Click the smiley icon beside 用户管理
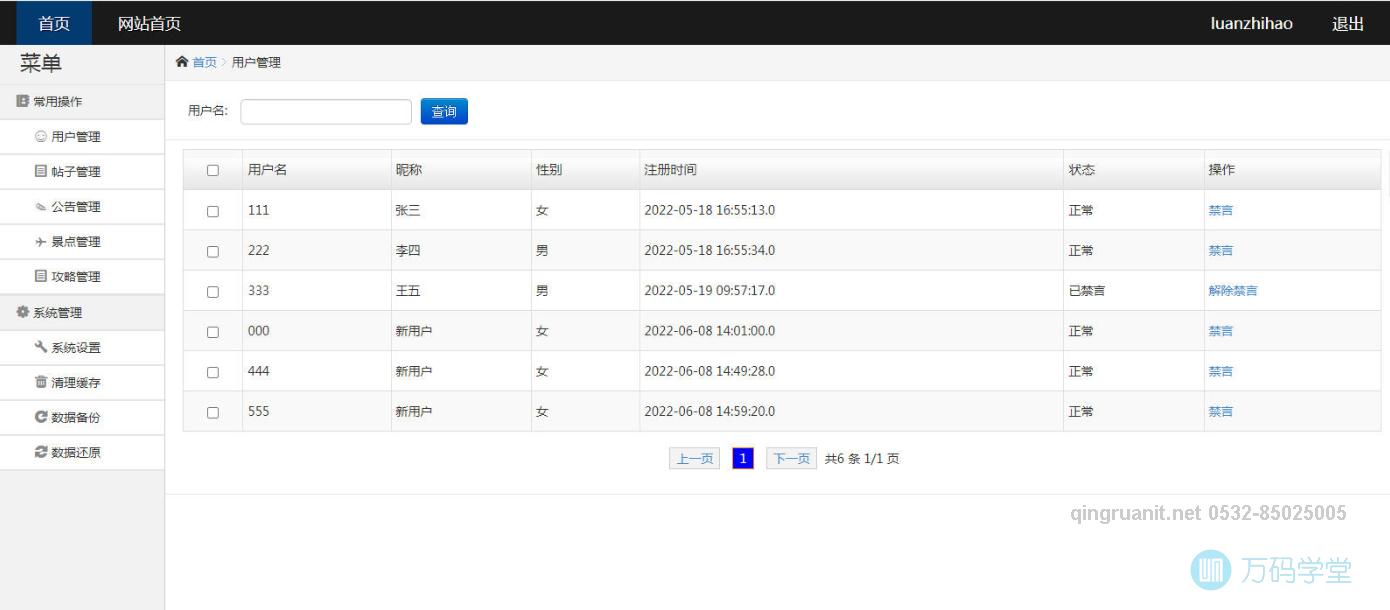Image resolution: width=1390 pixels, height=610 pixels. pyautogui.click(x=41, y=137)
